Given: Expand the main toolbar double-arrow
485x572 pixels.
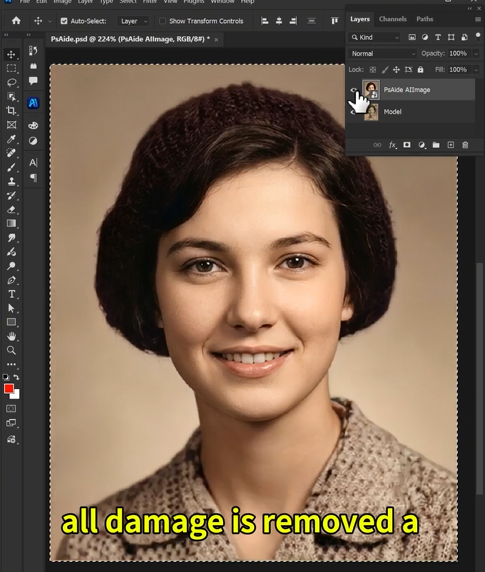Looking at the screenshot, I should pyautogui.click(x=6, y=35).
